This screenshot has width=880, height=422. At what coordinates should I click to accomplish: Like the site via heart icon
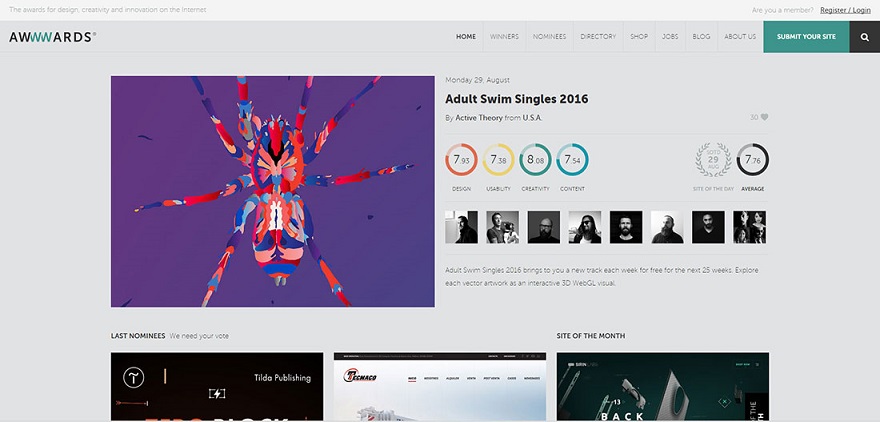tap(764, 117)
